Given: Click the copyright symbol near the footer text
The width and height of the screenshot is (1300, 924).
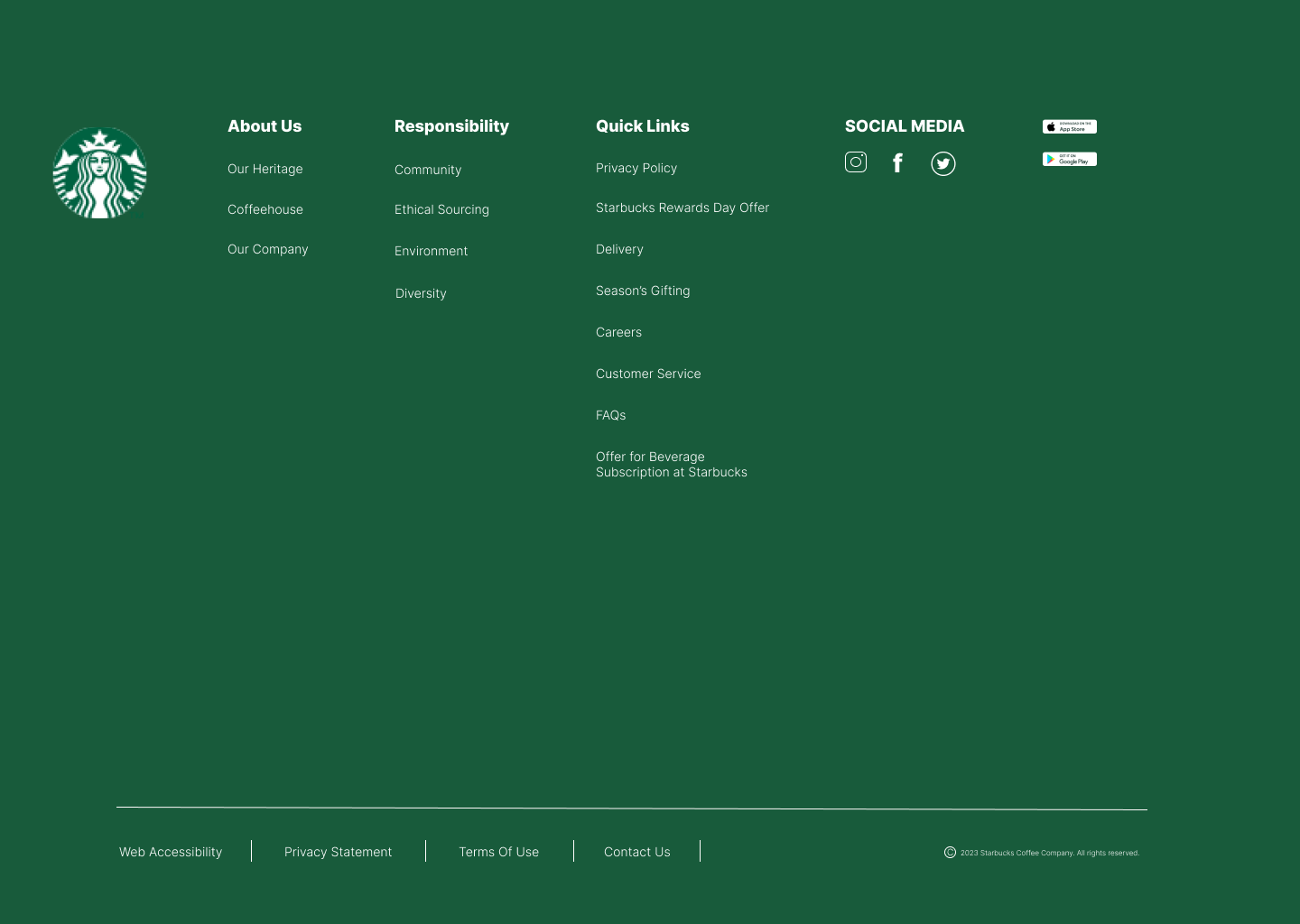Looking at the screenshot, I should click(x=950, y=852).
